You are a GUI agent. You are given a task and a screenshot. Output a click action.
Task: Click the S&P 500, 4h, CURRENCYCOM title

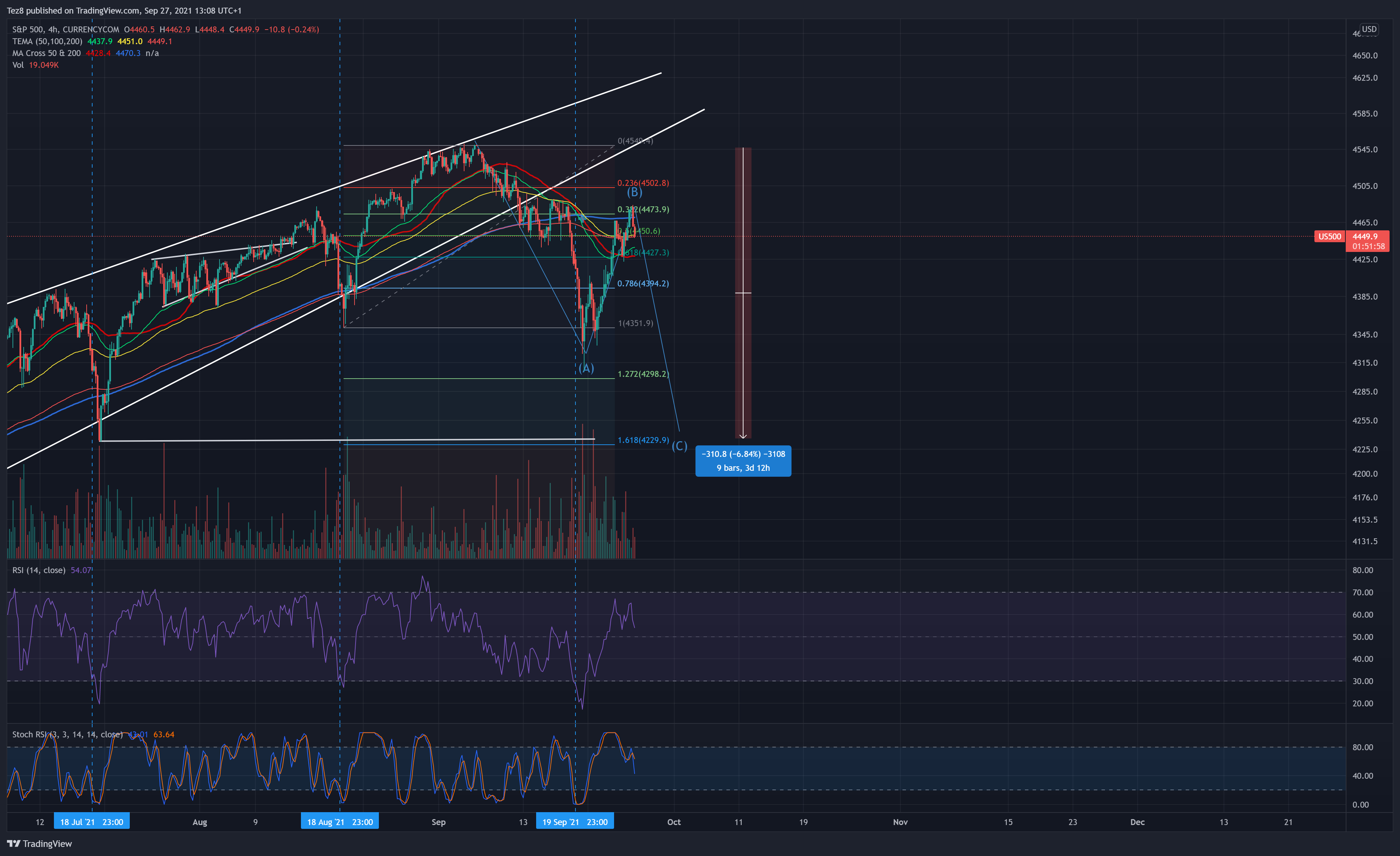(x=65, y=30)
